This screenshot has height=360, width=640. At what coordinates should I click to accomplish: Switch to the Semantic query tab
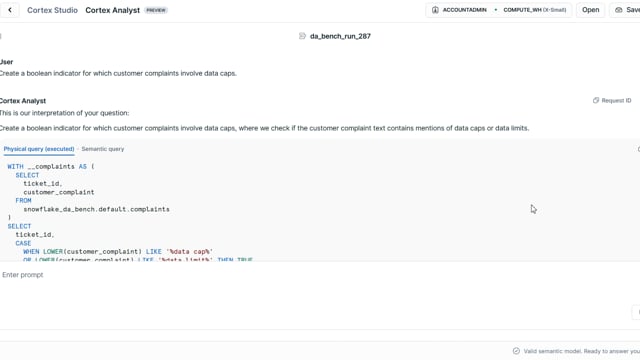click(103, 149)
